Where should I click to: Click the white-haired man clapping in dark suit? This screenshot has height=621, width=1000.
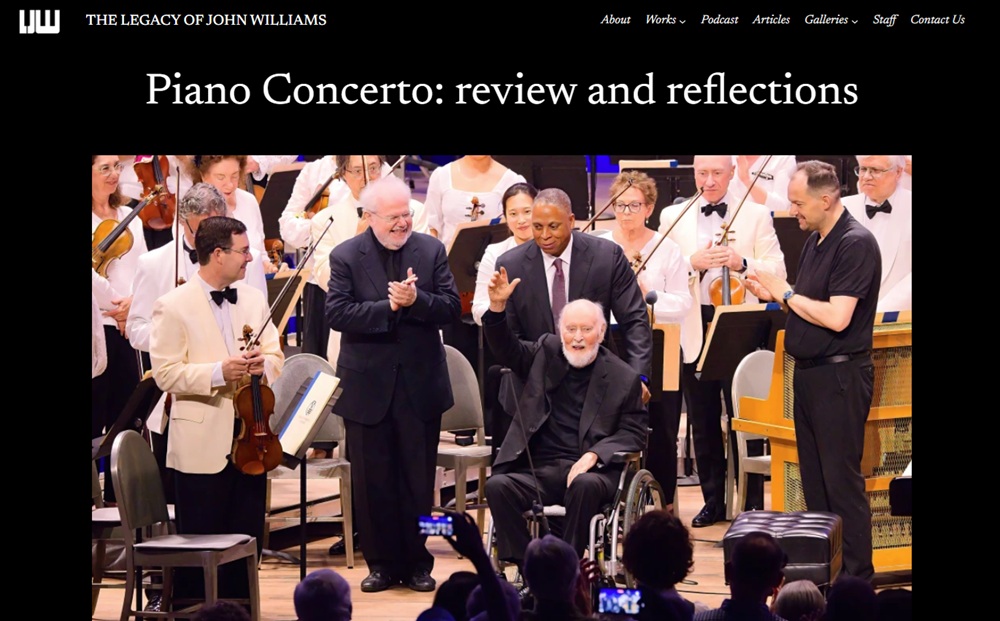392,383
